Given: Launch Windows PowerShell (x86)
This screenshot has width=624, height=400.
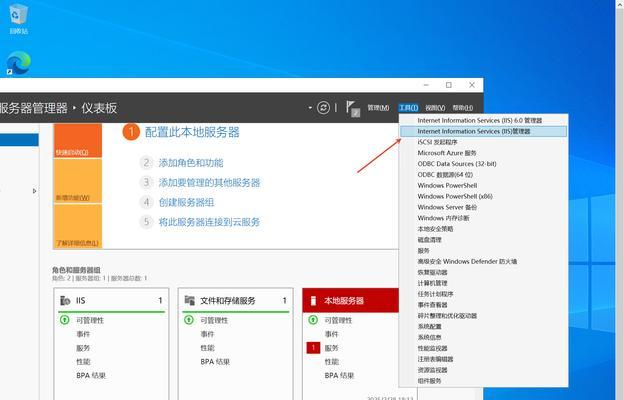Looking at the screenshot, I should coord(484,196).
